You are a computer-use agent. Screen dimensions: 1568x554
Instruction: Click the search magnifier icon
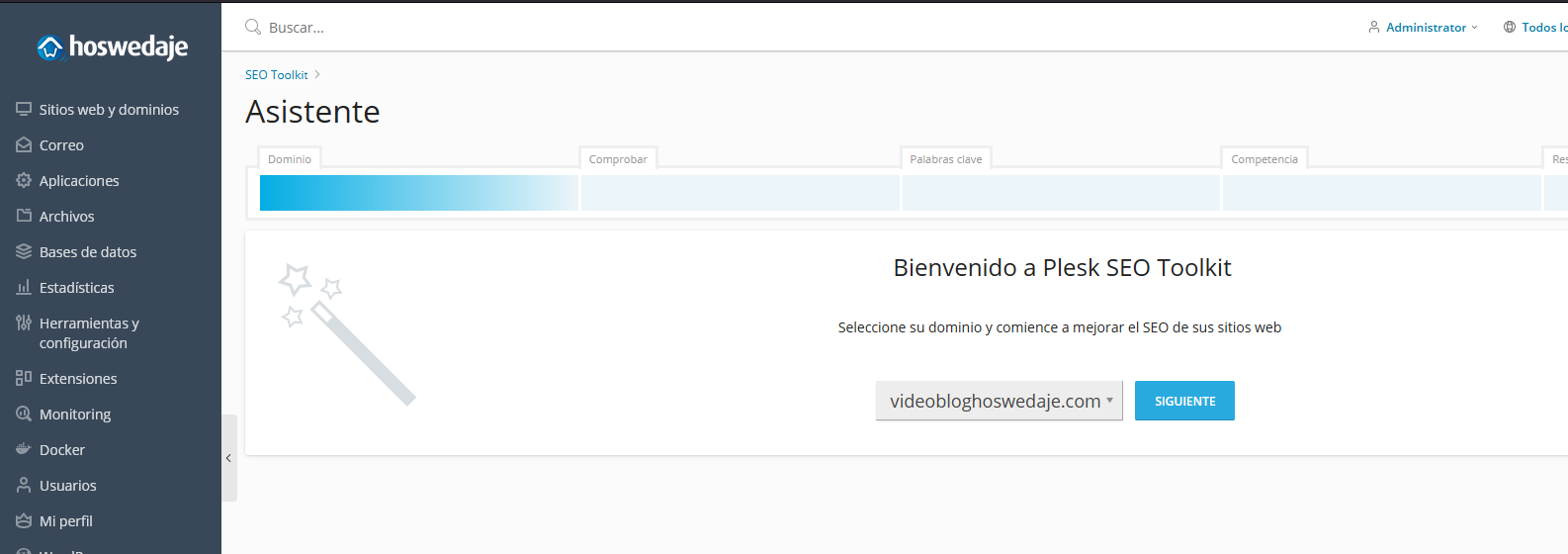pyautogui.click(x=253, y=27)
